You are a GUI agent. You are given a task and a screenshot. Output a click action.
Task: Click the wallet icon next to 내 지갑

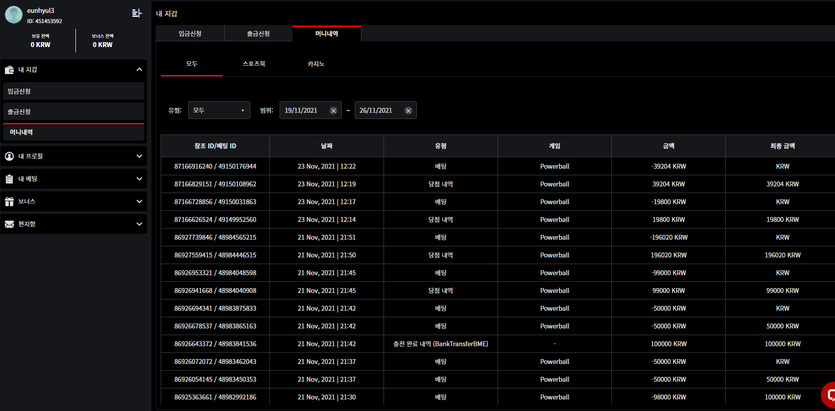[9, 70]
